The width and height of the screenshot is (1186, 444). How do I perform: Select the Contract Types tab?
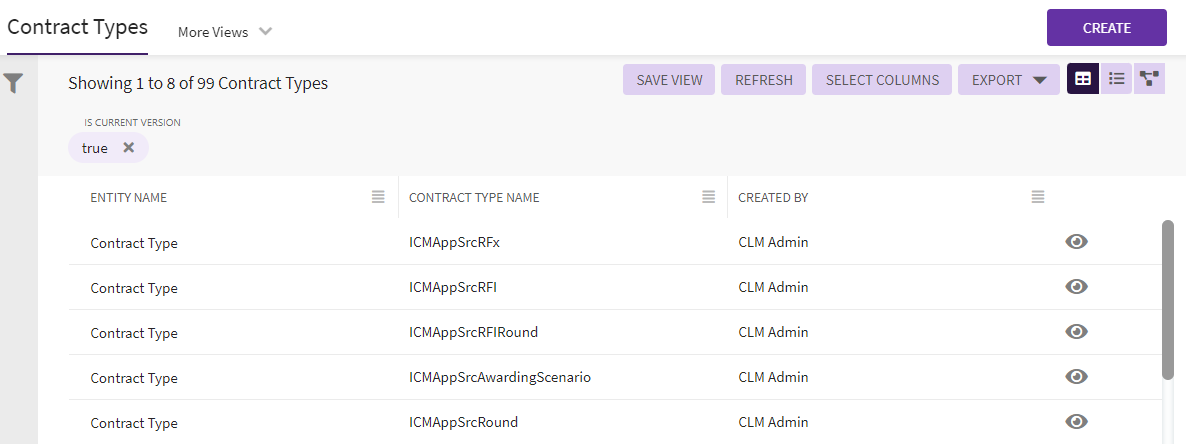click(77, 28)
